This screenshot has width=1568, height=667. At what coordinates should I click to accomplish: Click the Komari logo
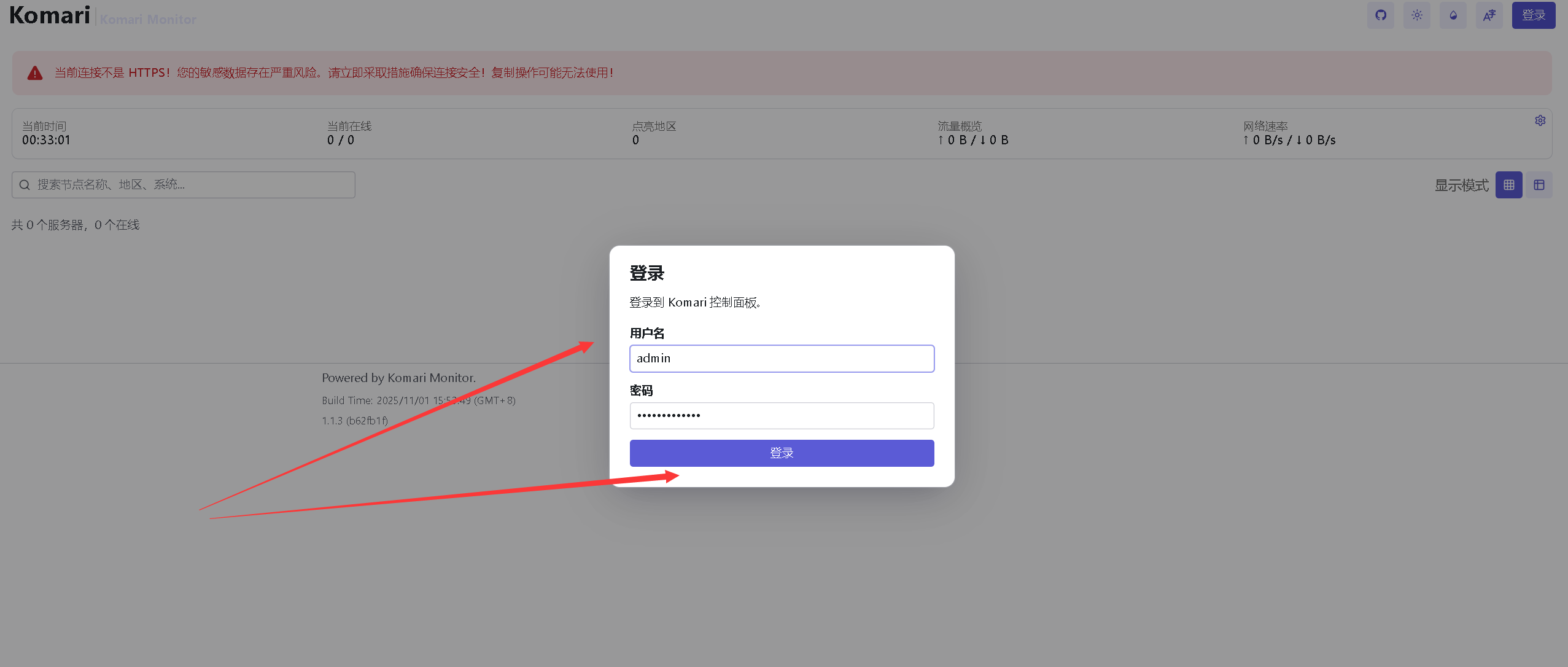point(49,15)
